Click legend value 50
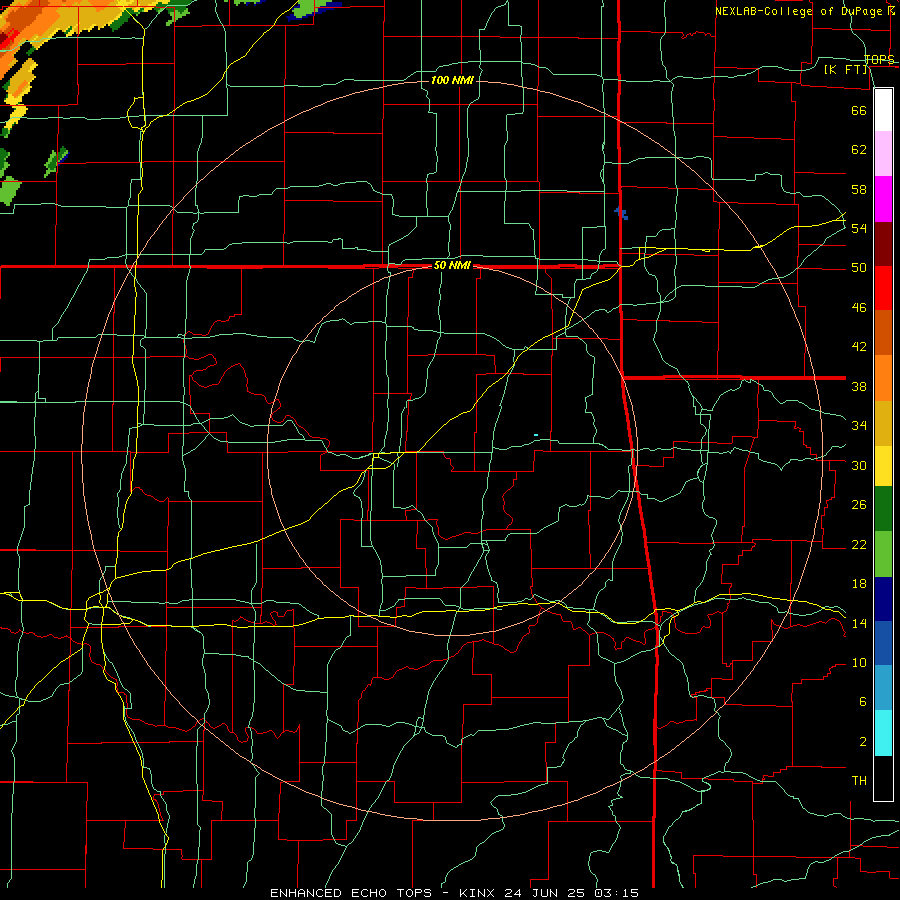Viewport: 900px width, 900px height. (x=859, y=268)
